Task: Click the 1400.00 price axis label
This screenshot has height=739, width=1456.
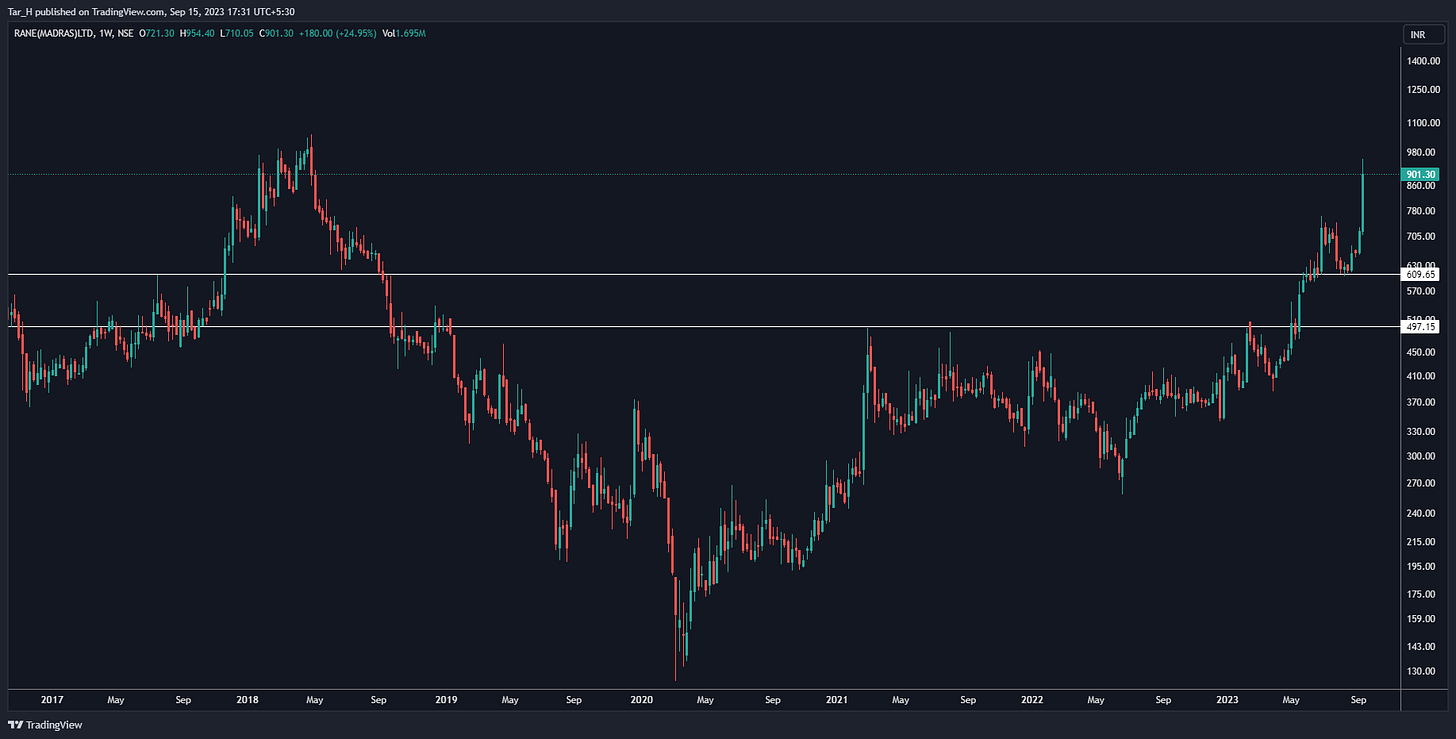Action: pos(1422,61)
